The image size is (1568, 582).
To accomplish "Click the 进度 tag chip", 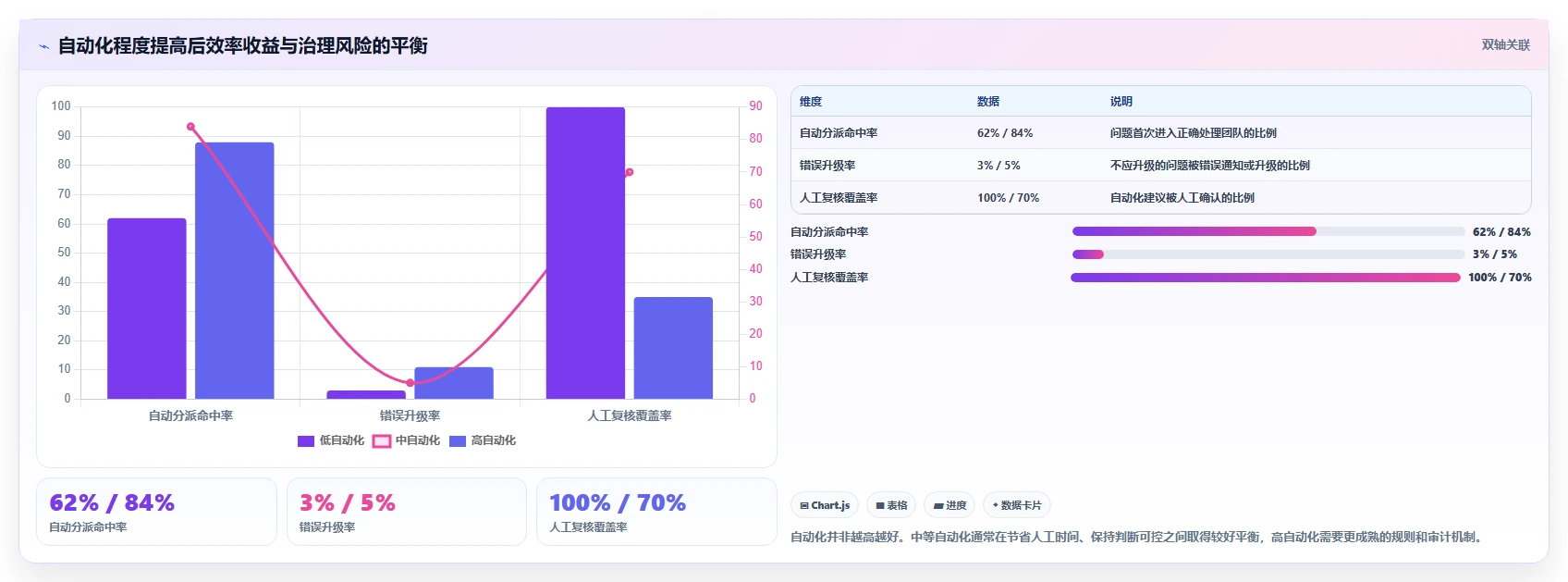I will 949,505.
